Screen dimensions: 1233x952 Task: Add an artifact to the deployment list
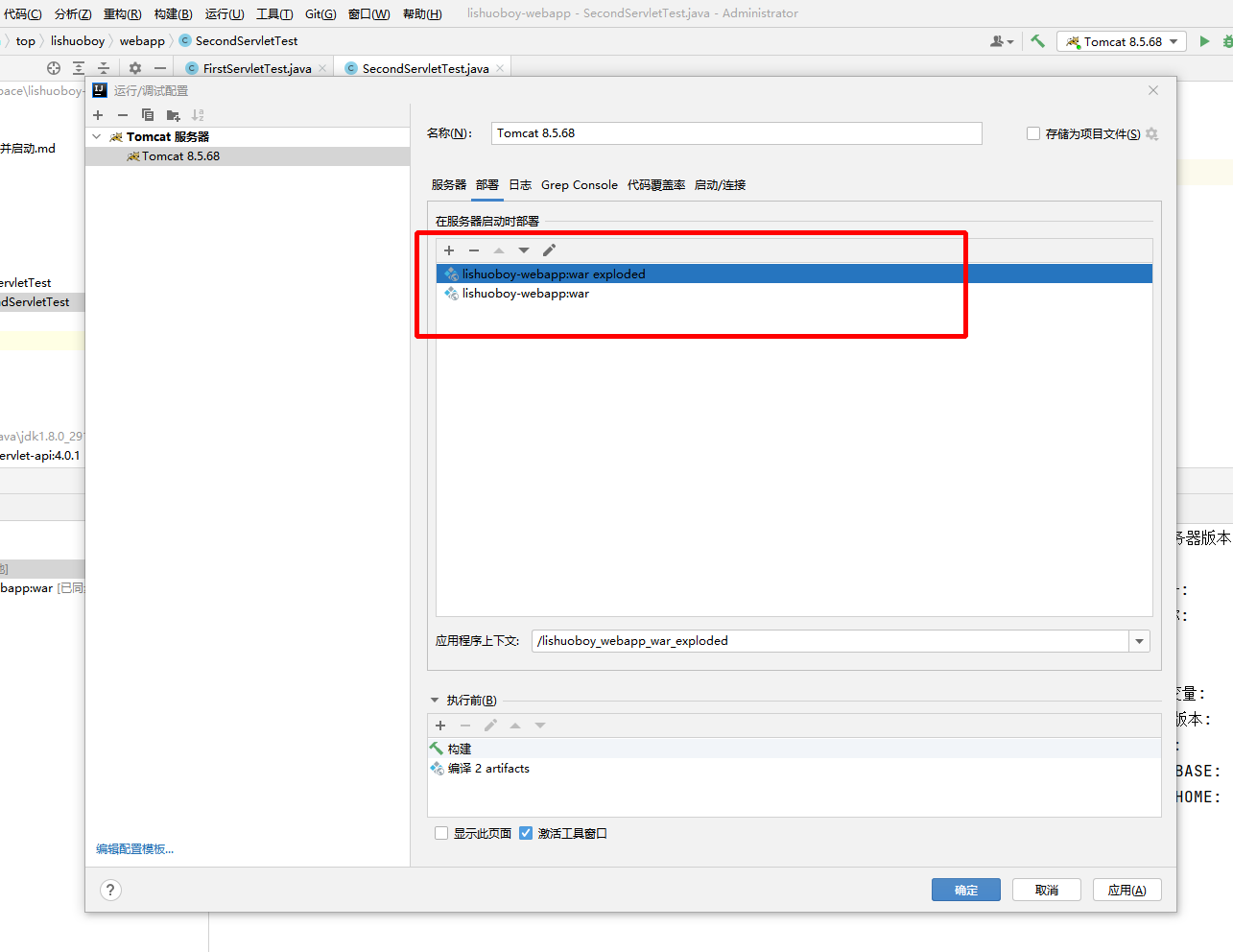coord(449,250)
